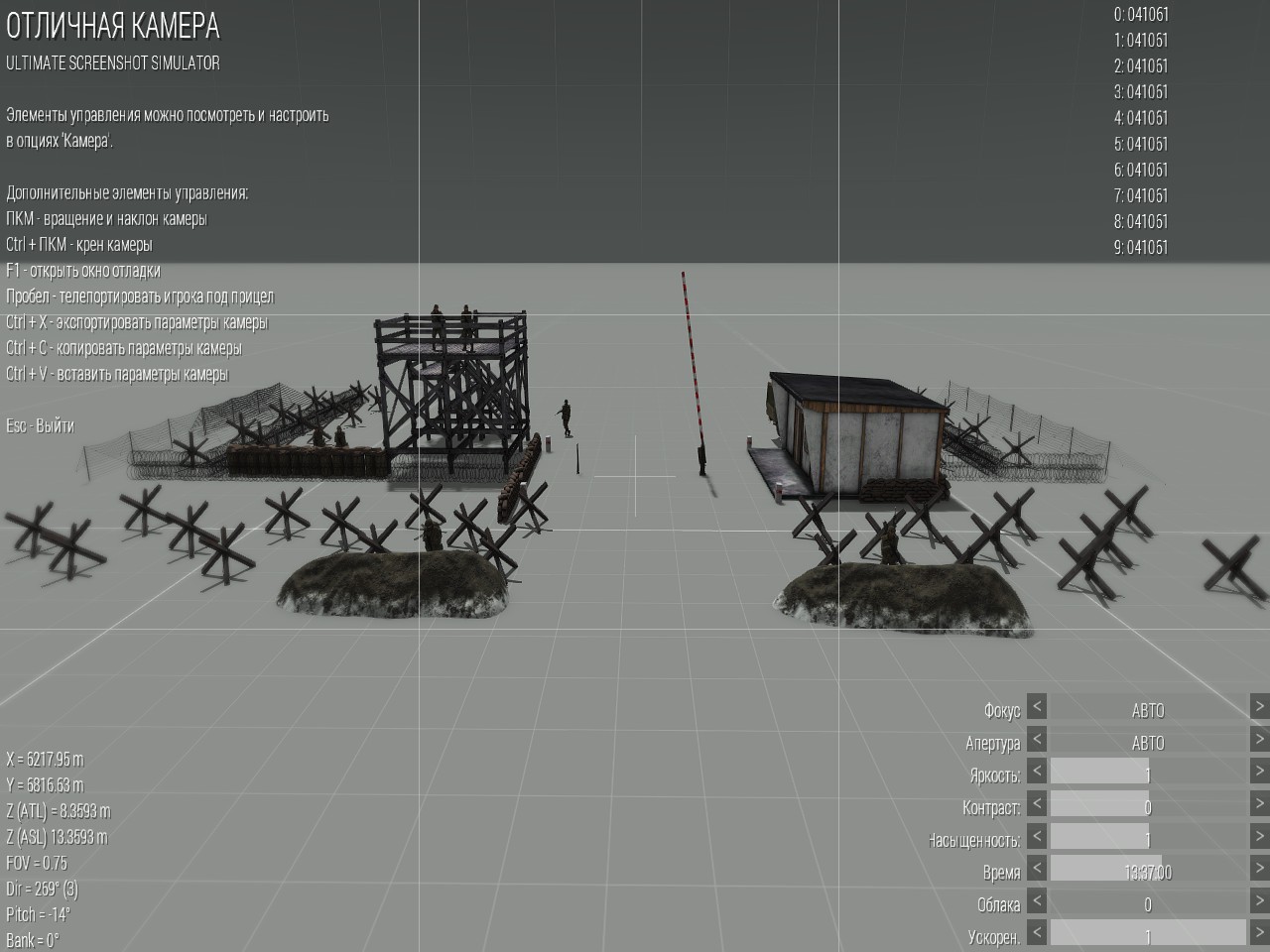Click the Y = 6816.63 m coordinate readout

[45, 785]
